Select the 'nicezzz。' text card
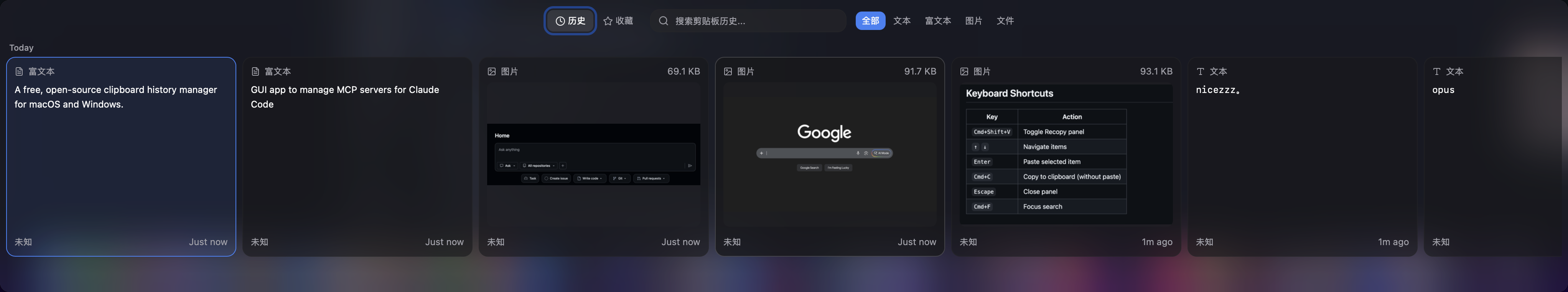The height and width of the screenshot is (292, 1568). coord(1302,157)
